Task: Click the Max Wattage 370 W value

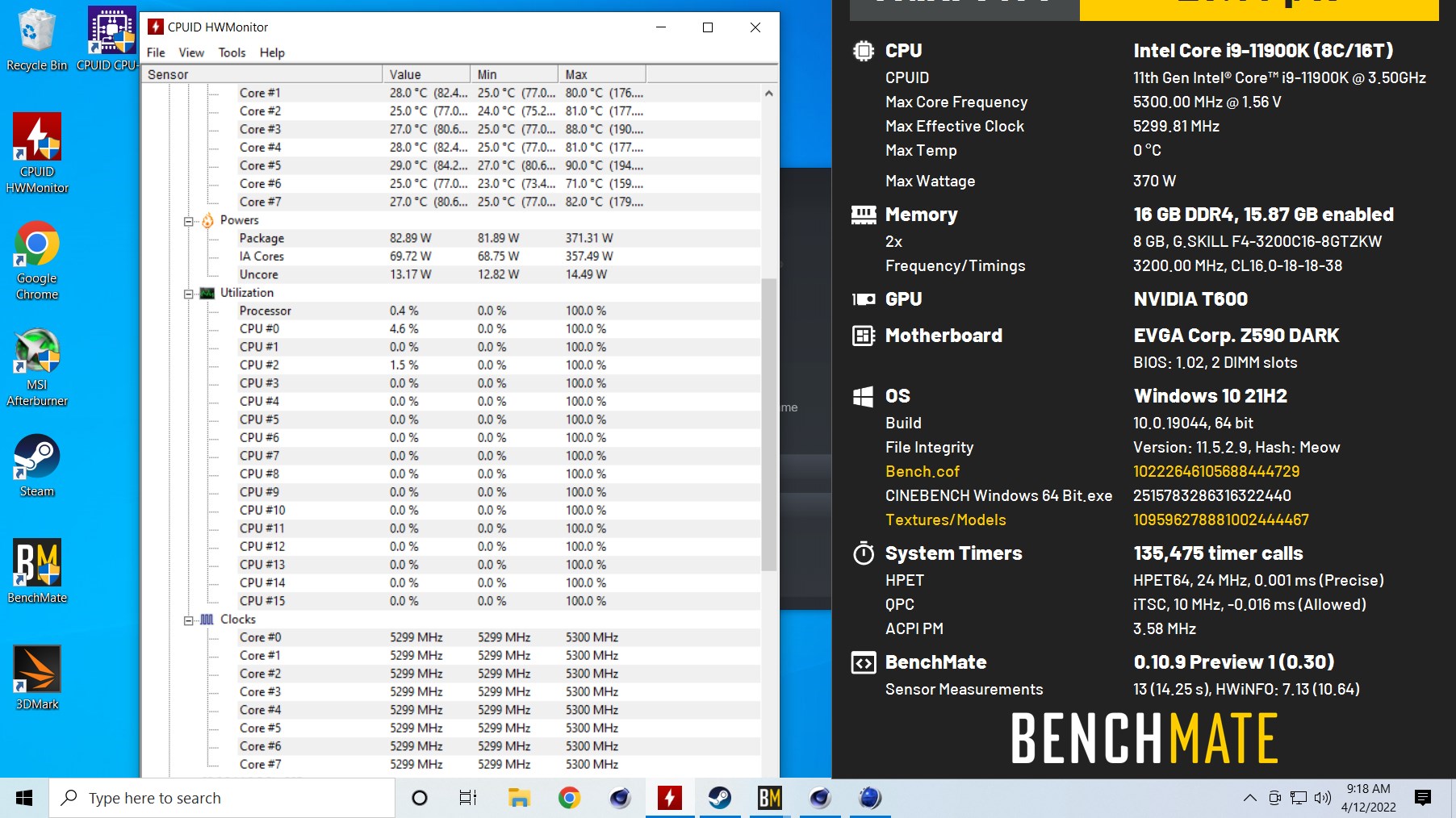Action: coord(1154,181)
